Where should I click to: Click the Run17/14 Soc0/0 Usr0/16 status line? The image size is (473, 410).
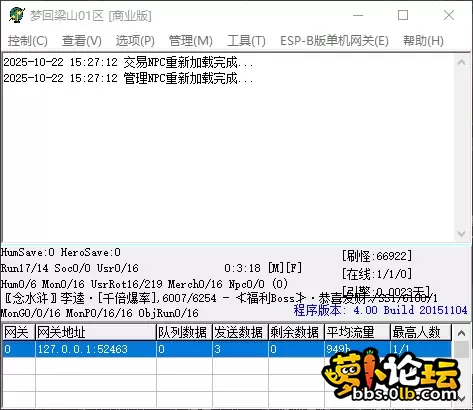[x=70, y=268]
